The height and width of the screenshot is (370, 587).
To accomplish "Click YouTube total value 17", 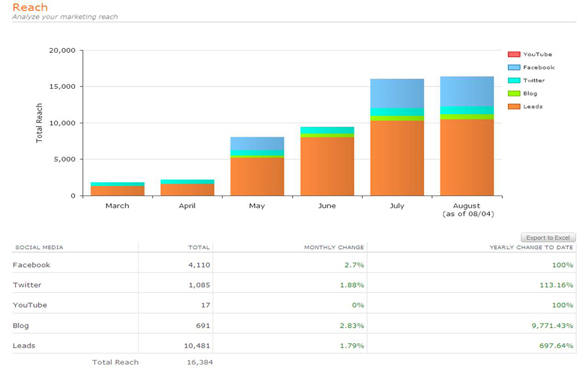I will [x=206, y=305].
